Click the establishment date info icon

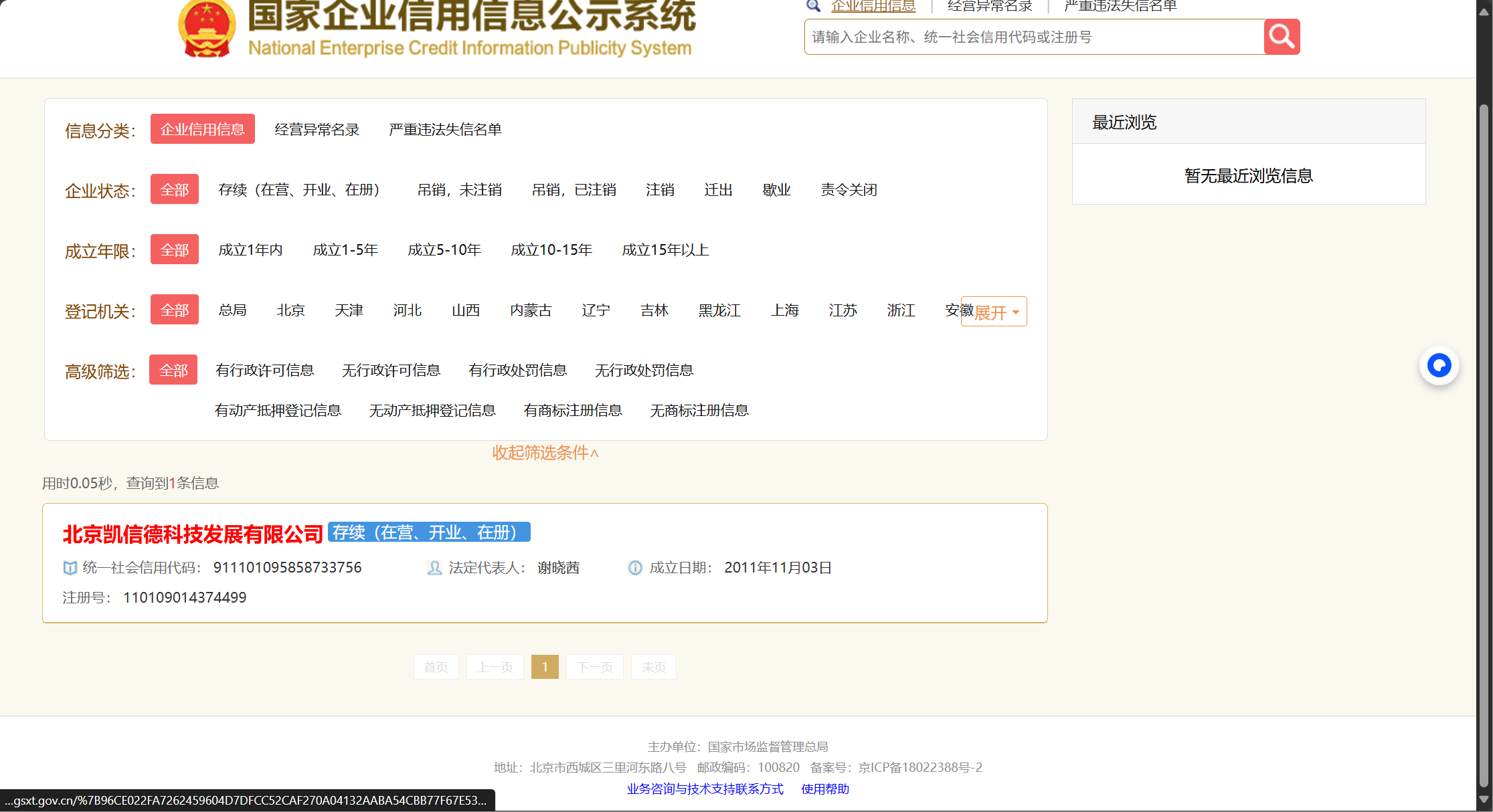coord(635,568)
